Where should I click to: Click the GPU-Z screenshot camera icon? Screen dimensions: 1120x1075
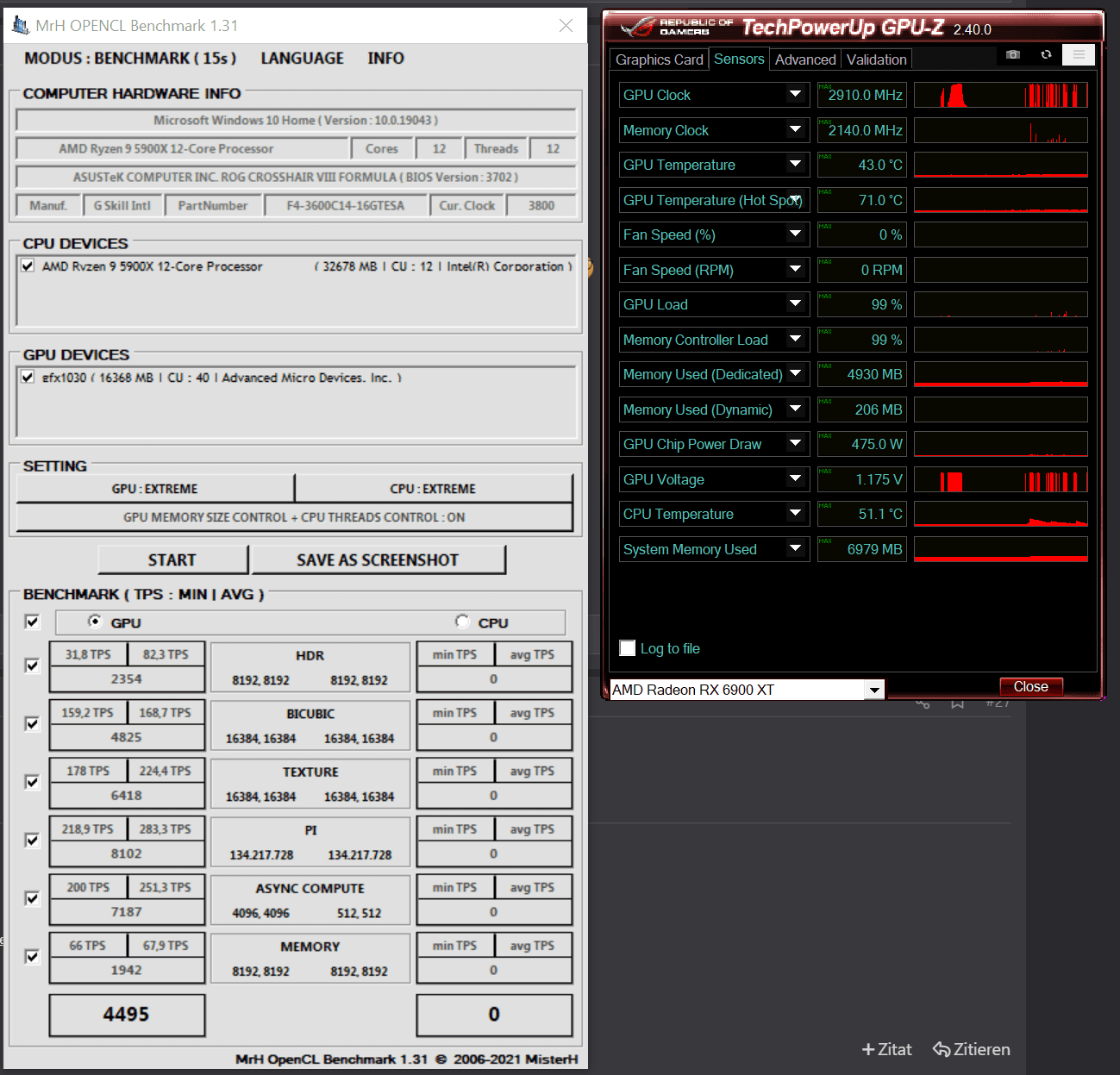(x=1013, y=54)
